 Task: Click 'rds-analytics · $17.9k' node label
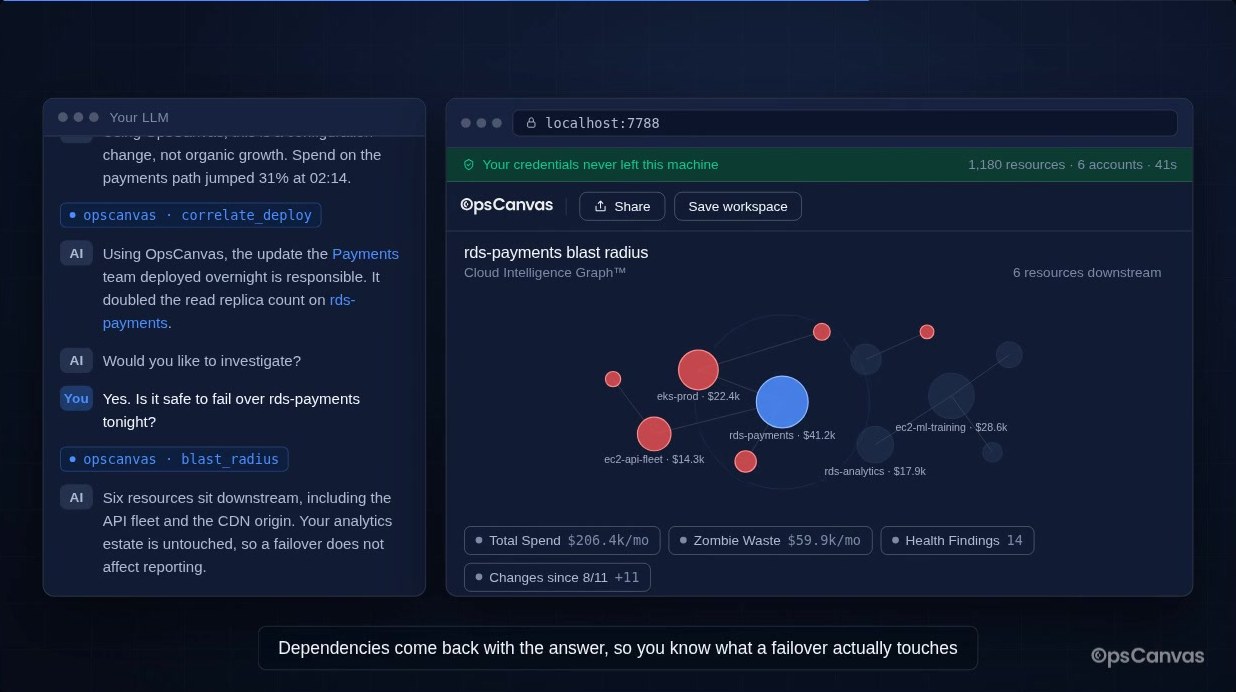875,471
